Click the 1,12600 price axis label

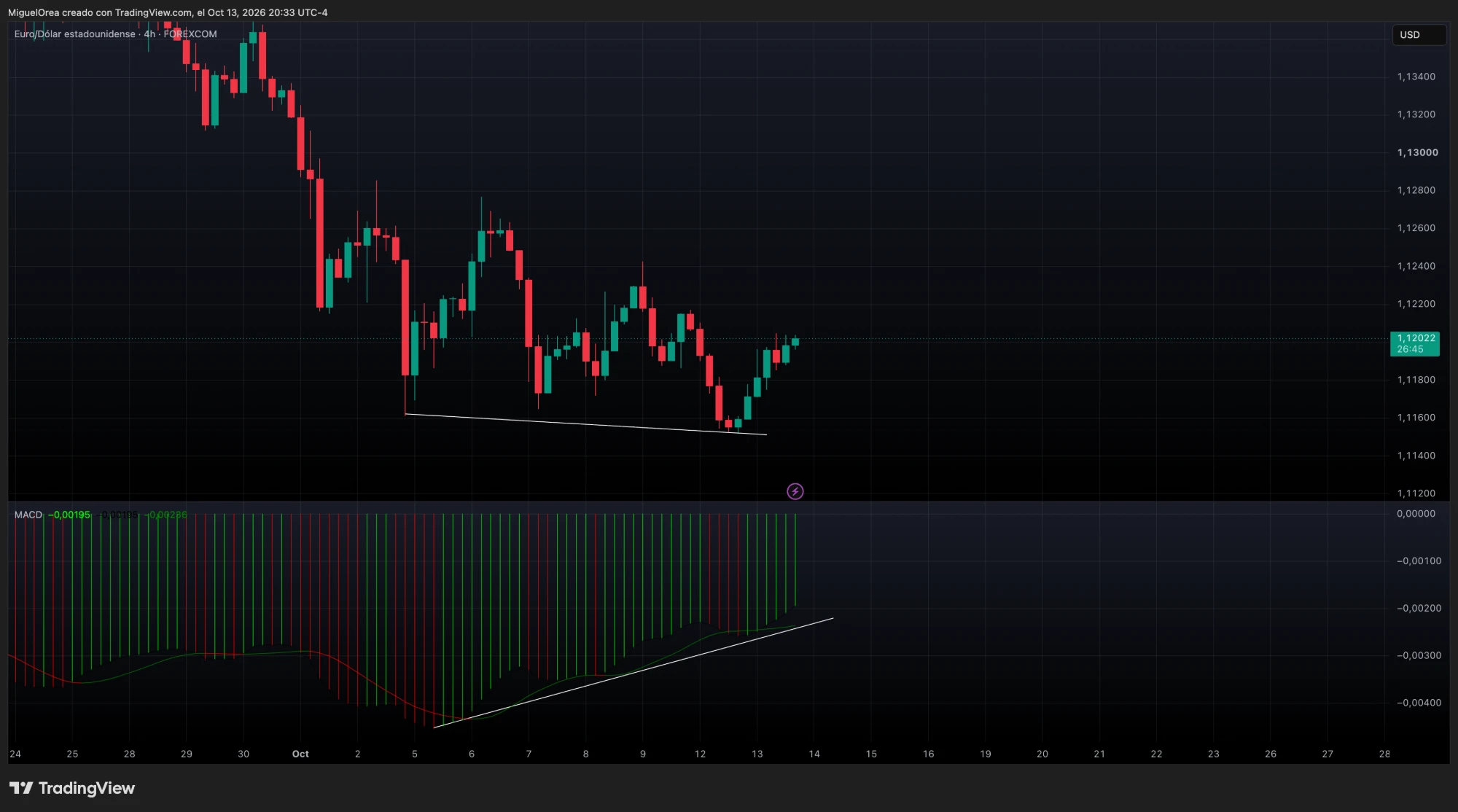(1416, 228)
